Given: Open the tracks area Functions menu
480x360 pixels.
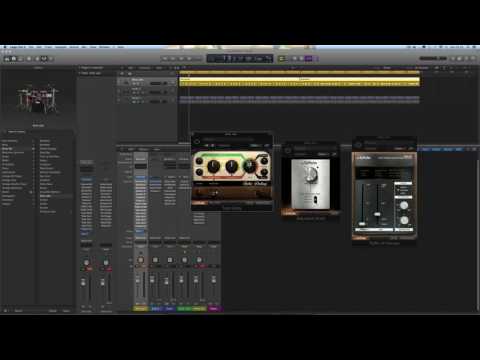Looking at the screenshot, I should click(x=144, y=68).
